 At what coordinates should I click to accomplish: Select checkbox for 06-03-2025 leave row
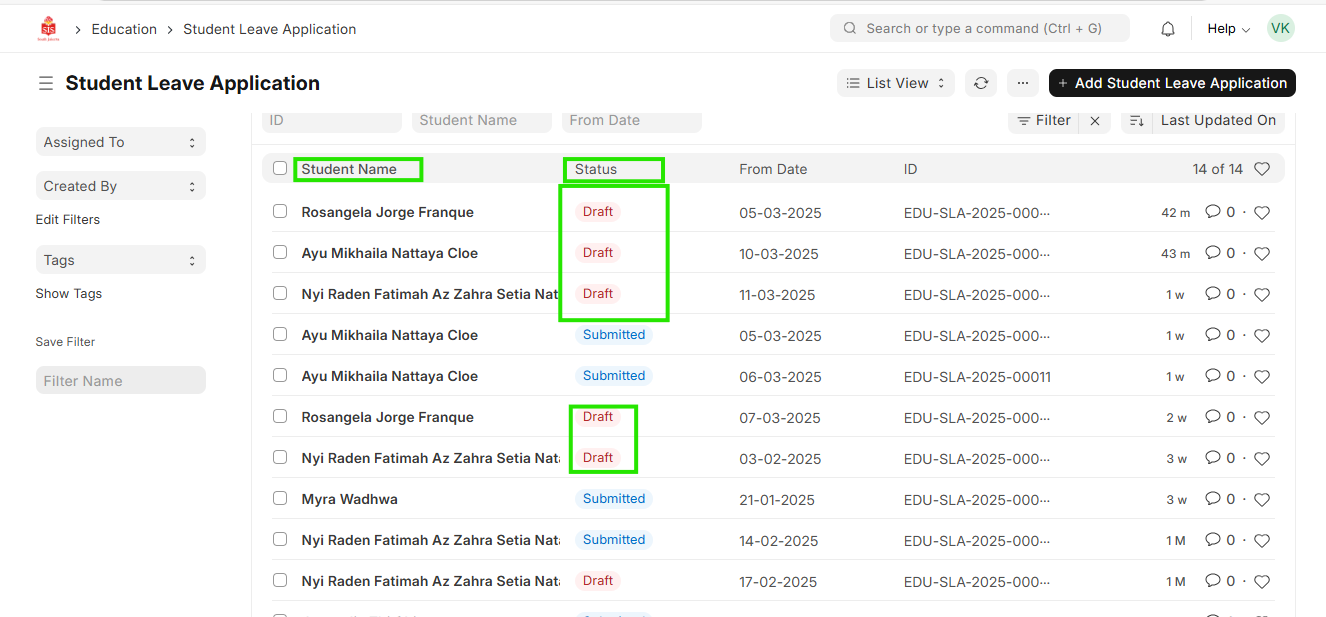tap(280, 375)
